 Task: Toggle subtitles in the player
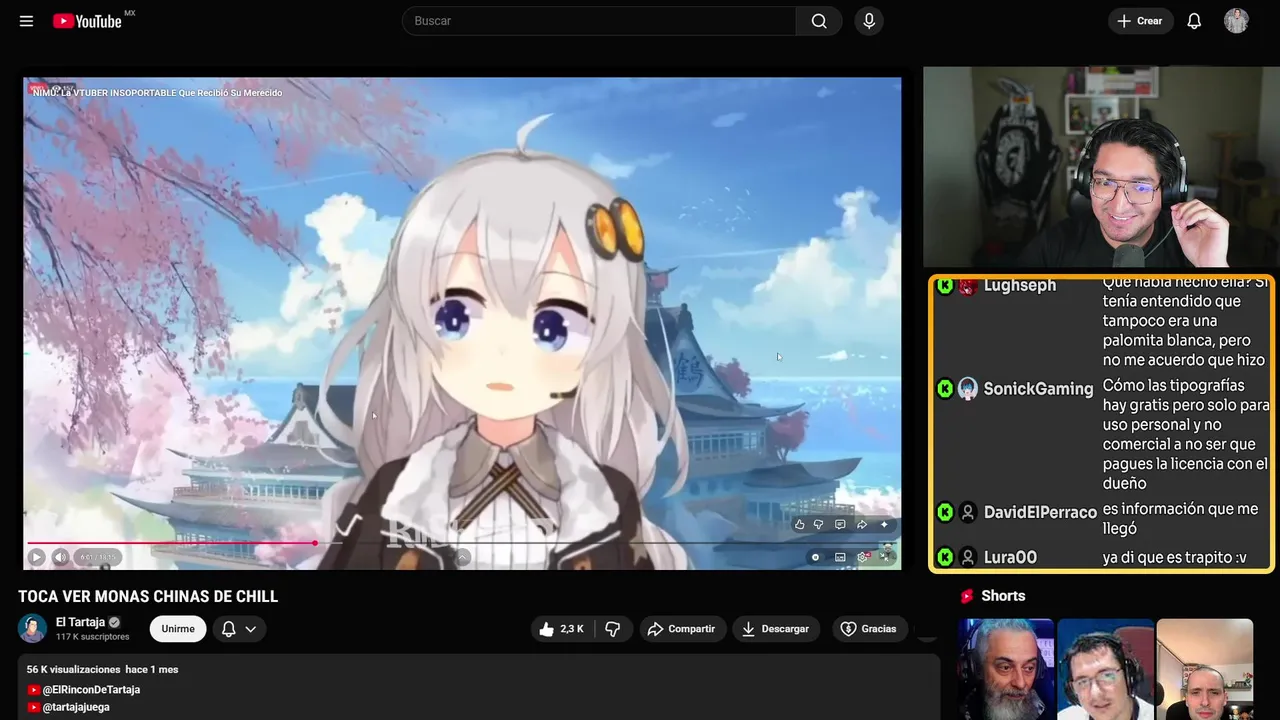tap(840, 557)
